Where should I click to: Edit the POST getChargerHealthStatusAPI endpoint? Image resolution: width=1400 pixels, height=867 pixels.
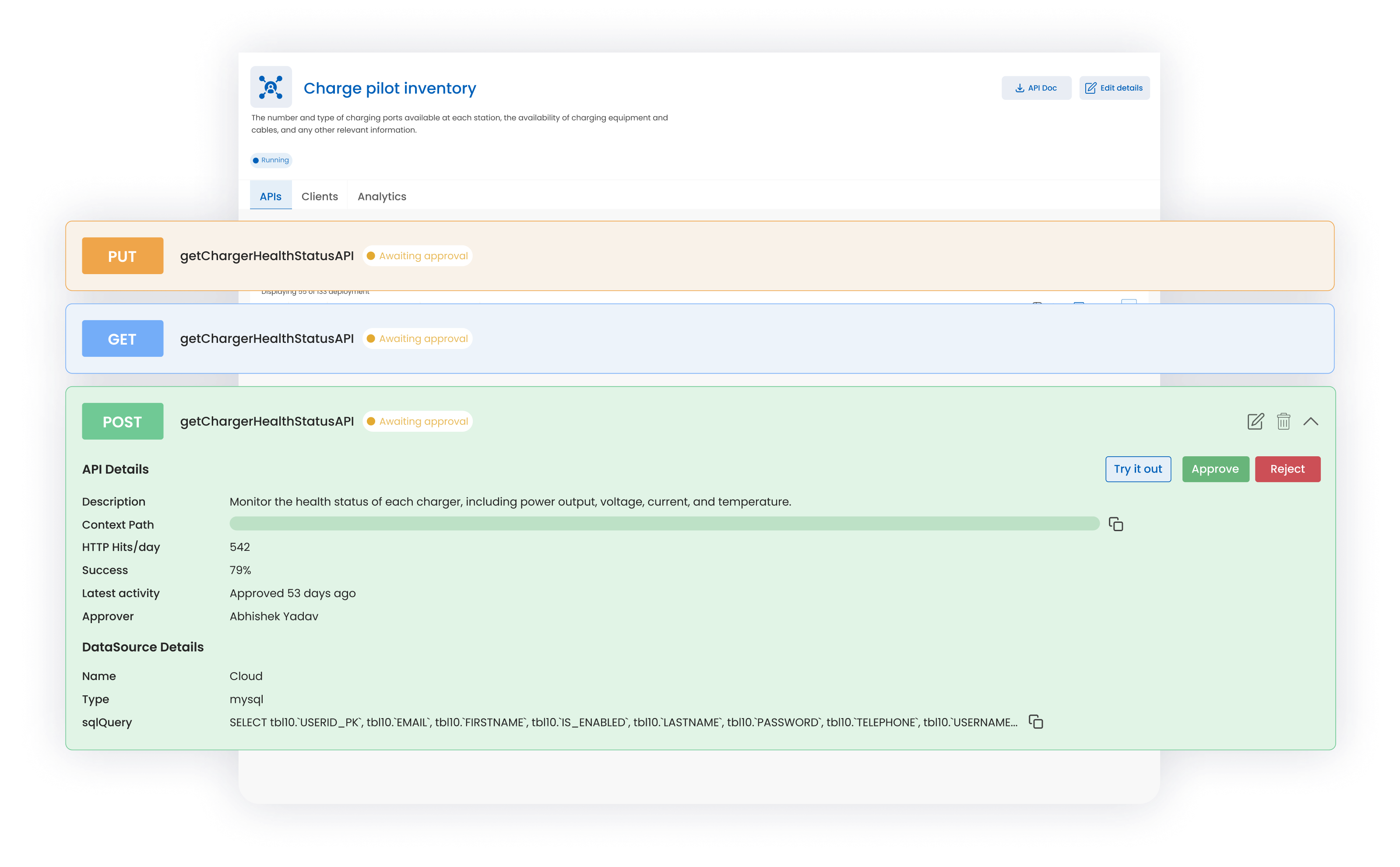pyautogui.click(x=1255, y=421)
